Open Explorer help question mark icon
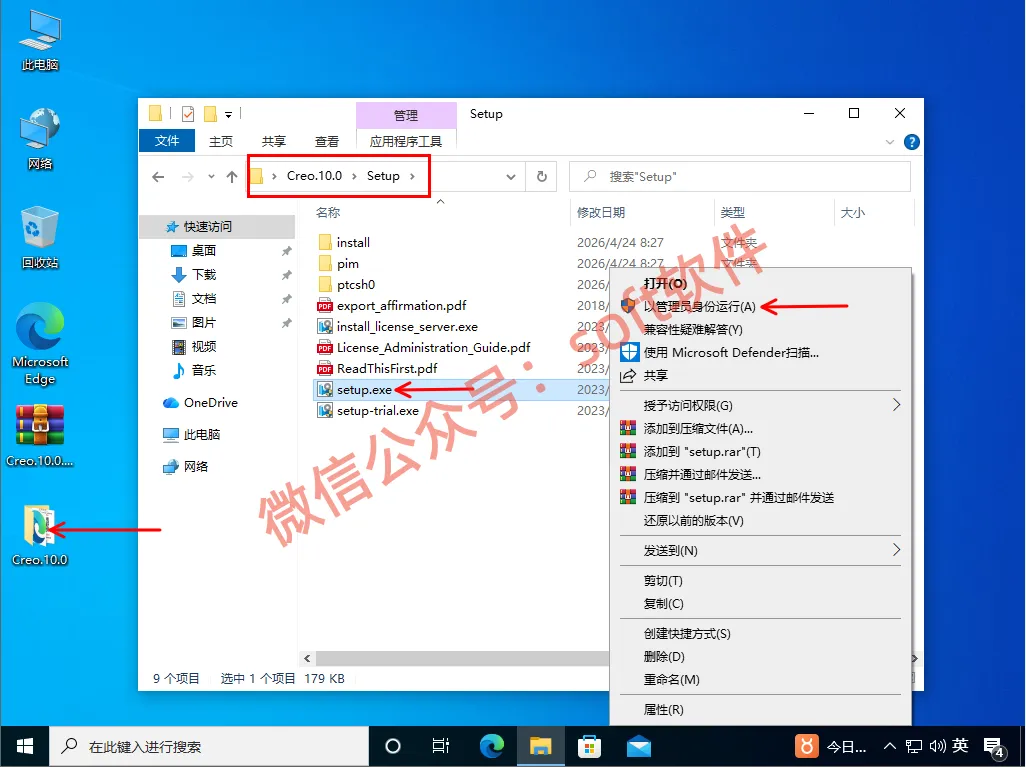 911,142
